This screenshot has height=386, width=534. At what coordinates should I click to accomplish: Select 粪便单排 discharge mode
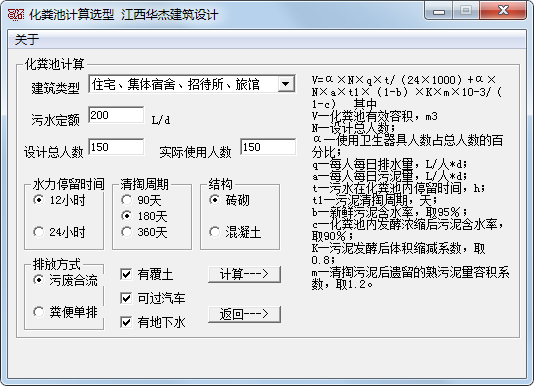pos(65,312)
